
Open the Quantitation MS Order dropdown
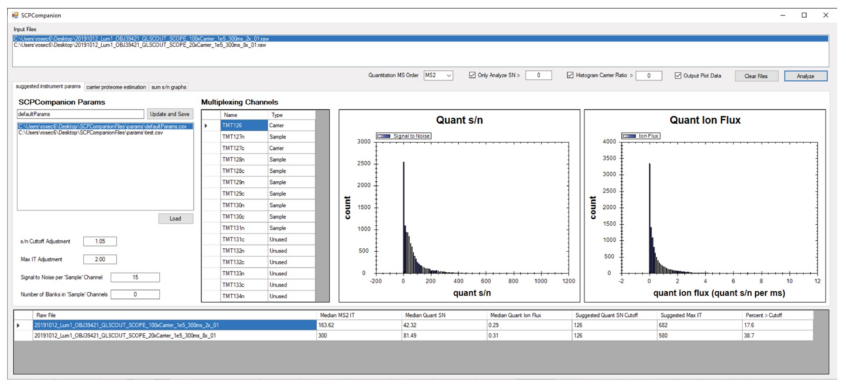tap(439, 76)
